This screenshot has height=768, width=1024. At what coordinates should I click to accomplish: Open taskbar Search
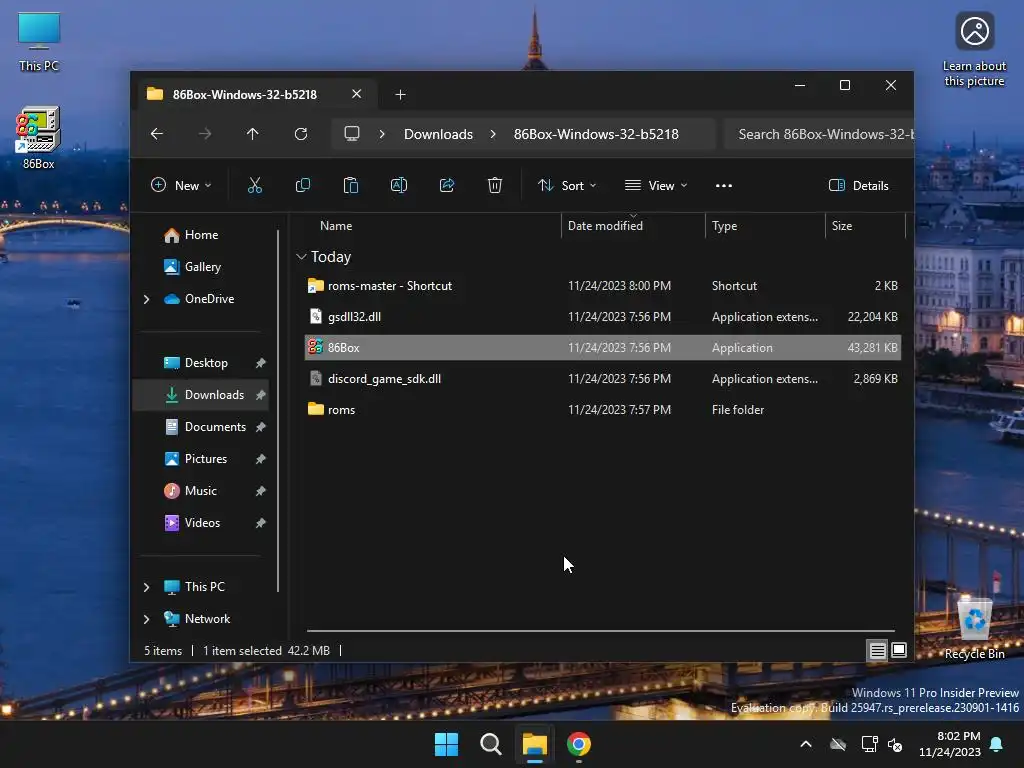click(x=490, y=744)
